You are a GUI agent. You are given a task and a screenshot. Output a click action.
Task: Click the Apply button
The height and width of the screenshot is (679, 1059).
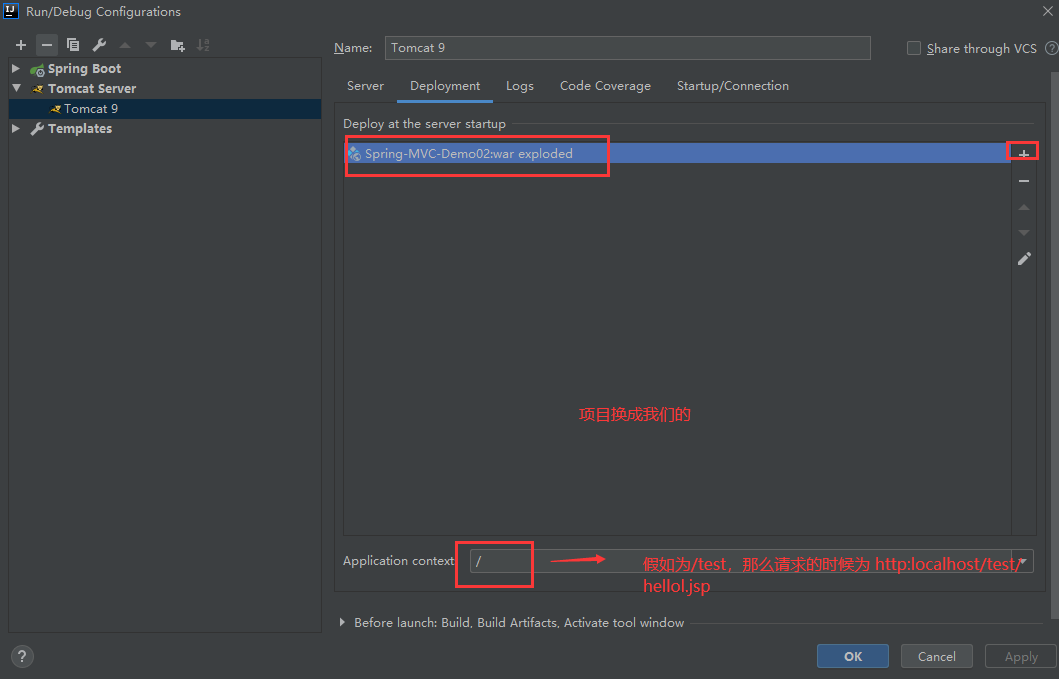click(x=1021, y=656)
